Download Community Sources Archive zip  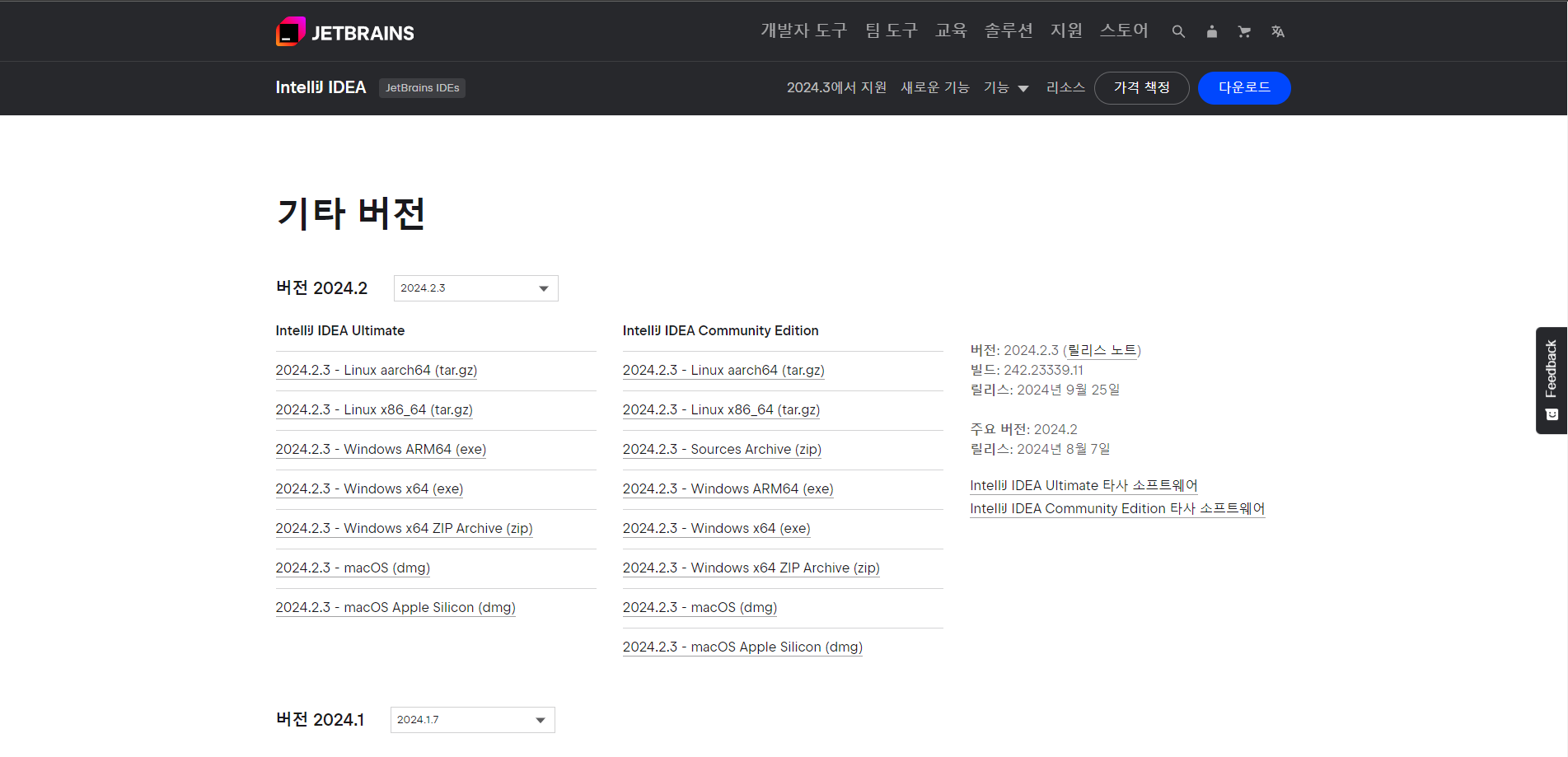(x=722, y=450)
